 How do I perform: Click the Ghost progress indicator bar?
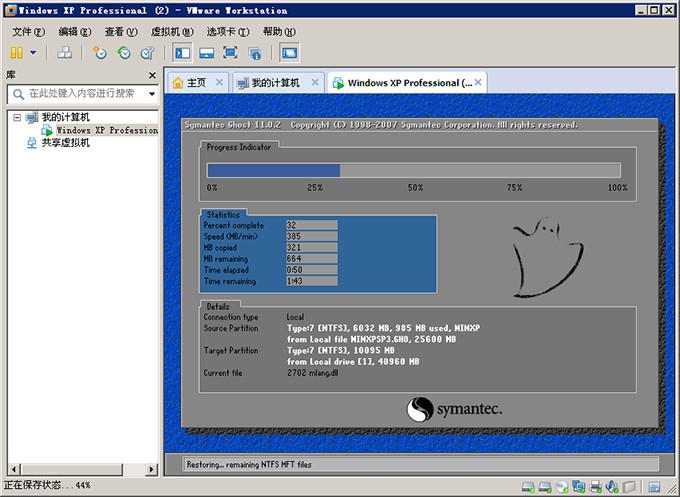[414, 170]
